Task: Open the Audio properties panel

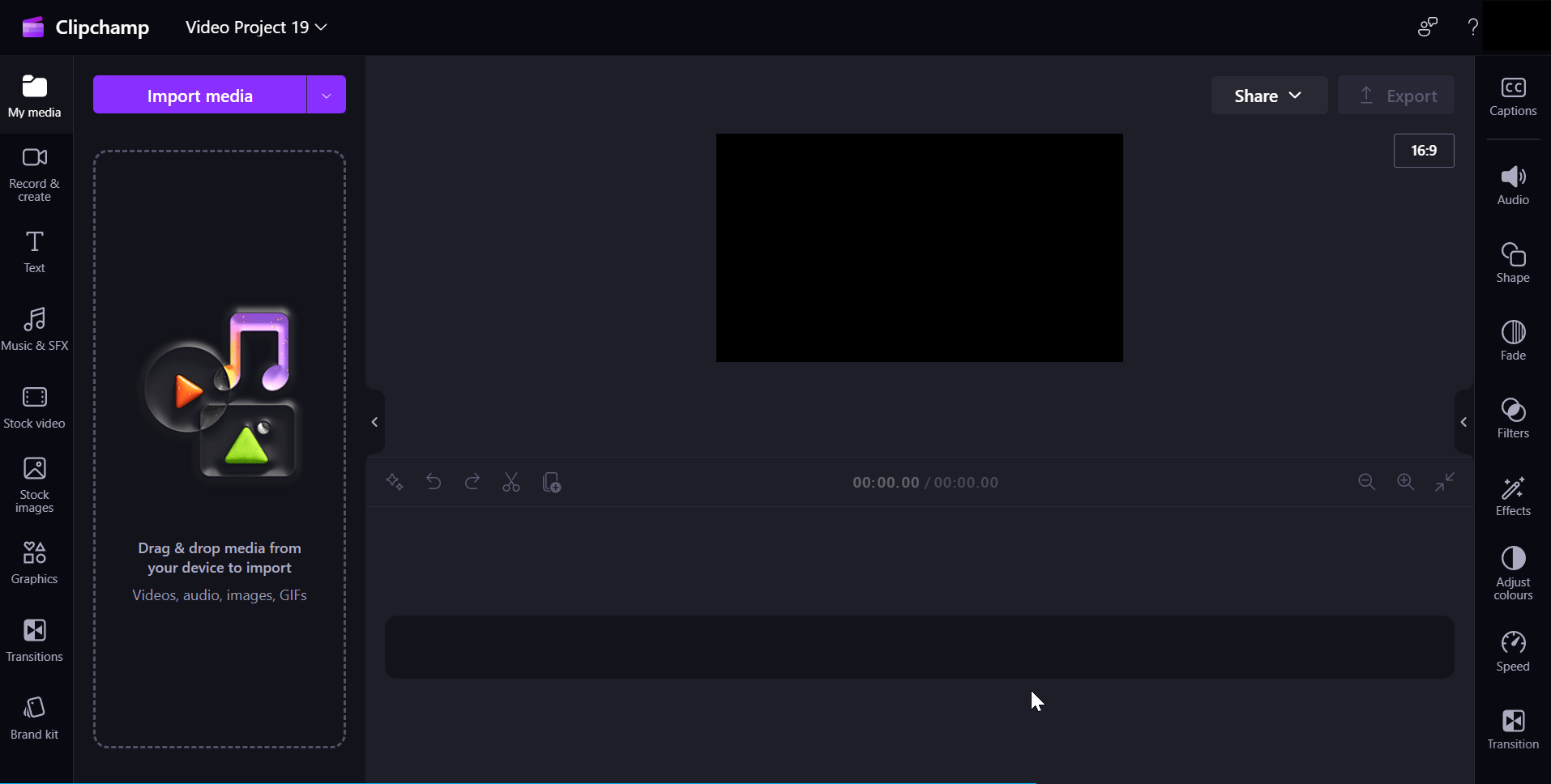Action: (x=1513, y=185)
